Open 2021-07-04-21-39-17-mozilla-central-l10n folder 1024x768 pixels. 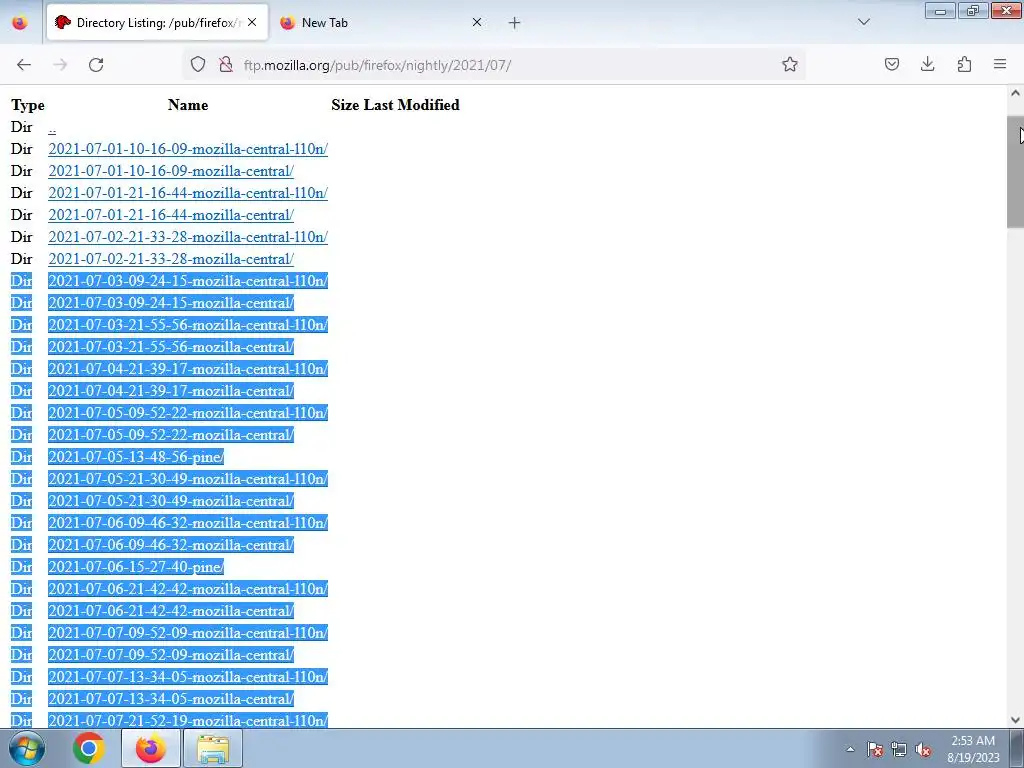click(187, 369)
